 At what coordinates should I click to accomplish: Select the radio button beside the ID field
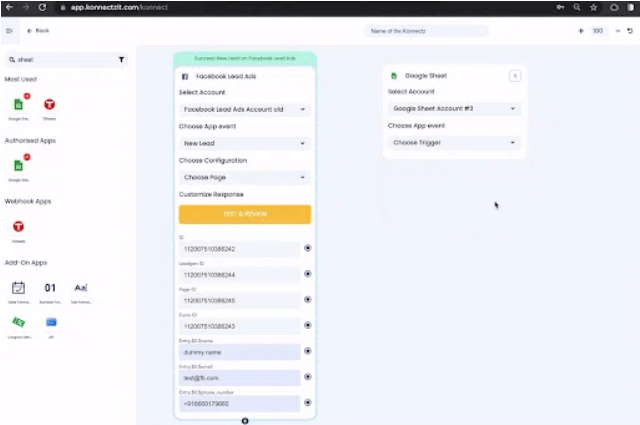308,248
